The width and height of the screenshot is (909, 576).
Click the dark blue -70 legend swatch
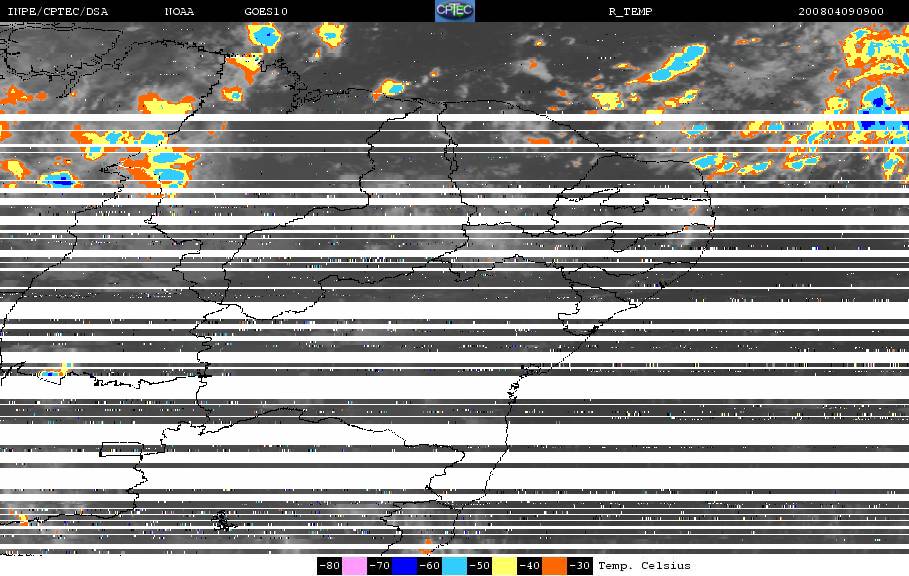404,566
